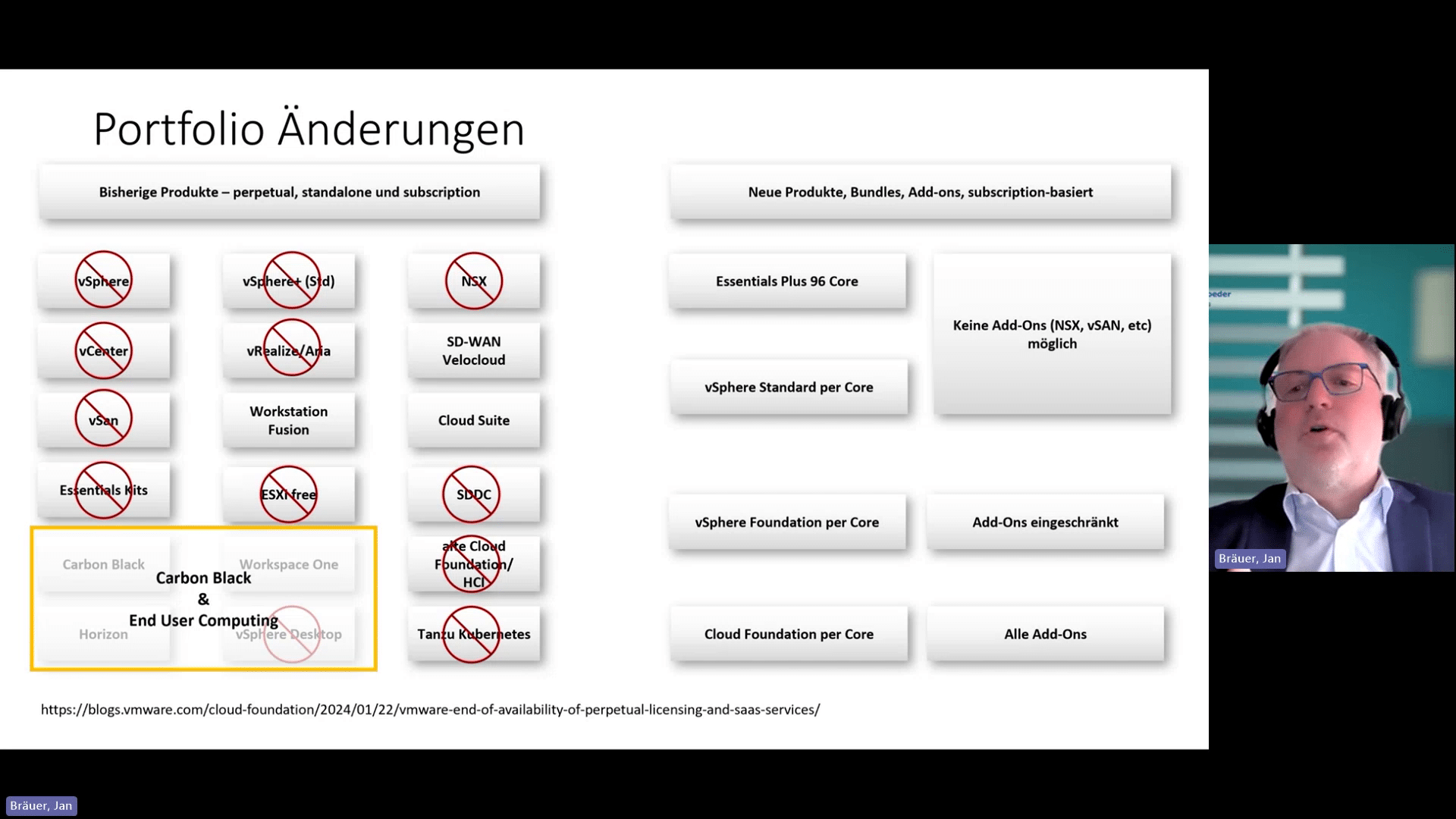The image size is (1456, 819).
Task: Click the Alle Add-Ons label box
Action: point(1045,634)
